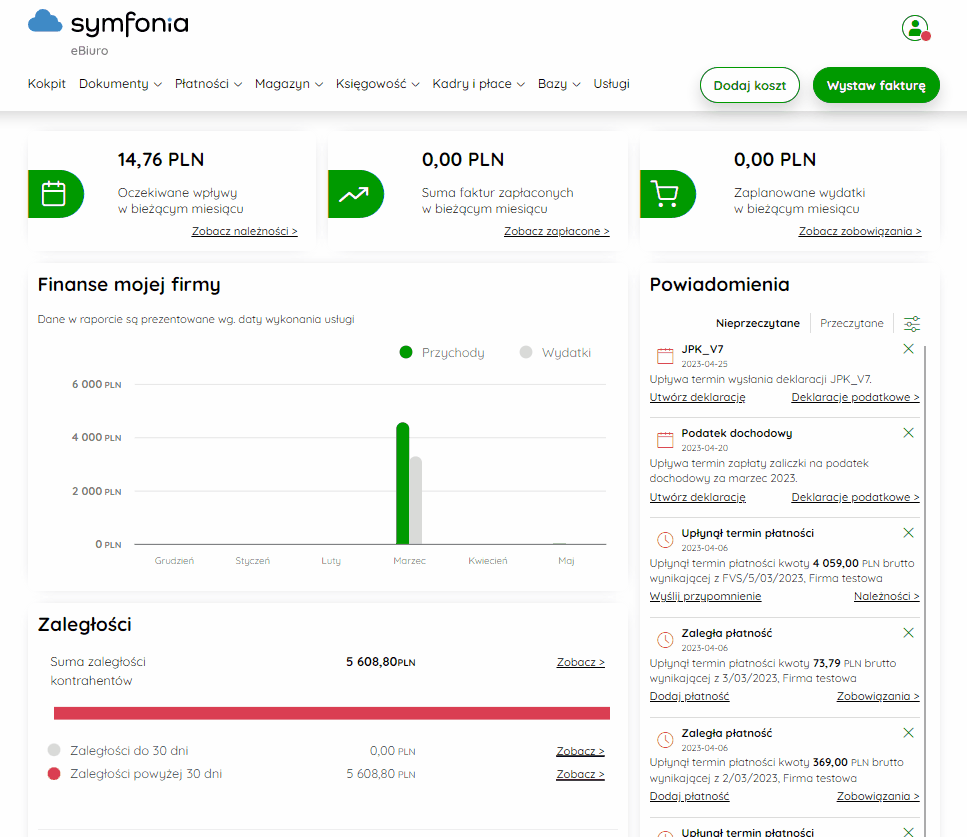Image resolution: width=967 pixels, height=837 pixels.
Task: Click the green calendar icon for expected income
Action: click(56, 194)
